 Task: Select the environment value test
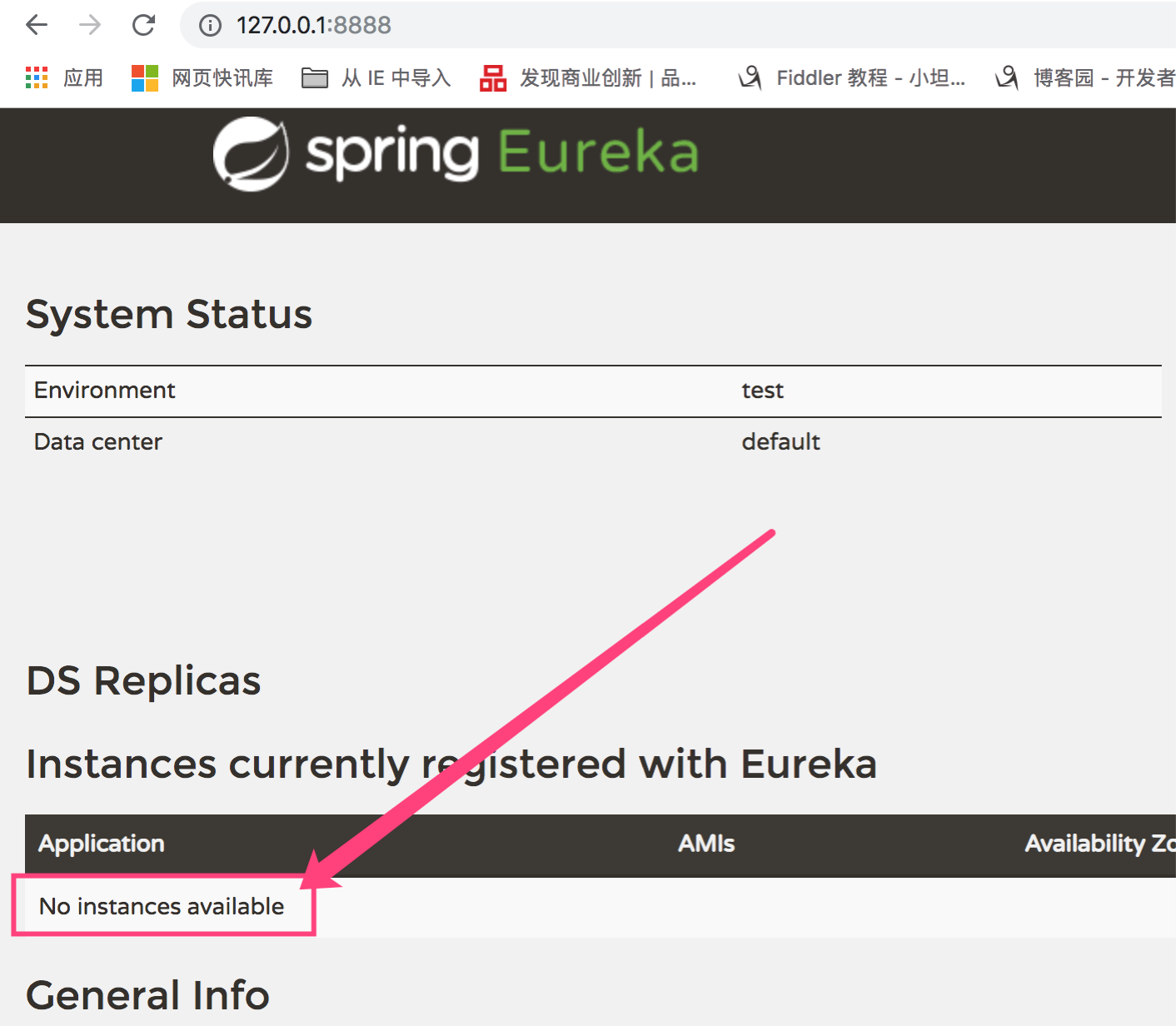click(763, 391)
